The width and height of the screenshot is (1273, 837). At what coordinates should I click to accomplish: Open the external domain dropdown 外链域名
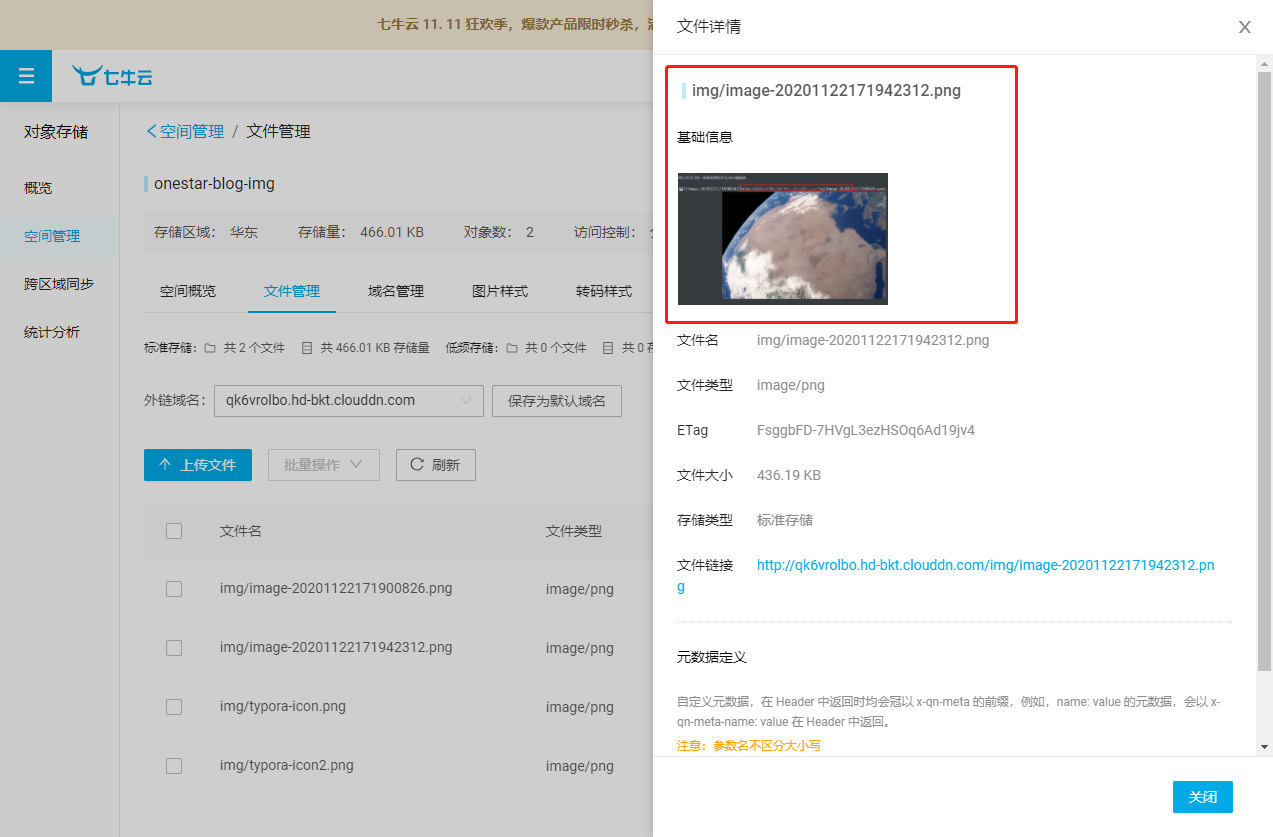click(x=348, y=401)
